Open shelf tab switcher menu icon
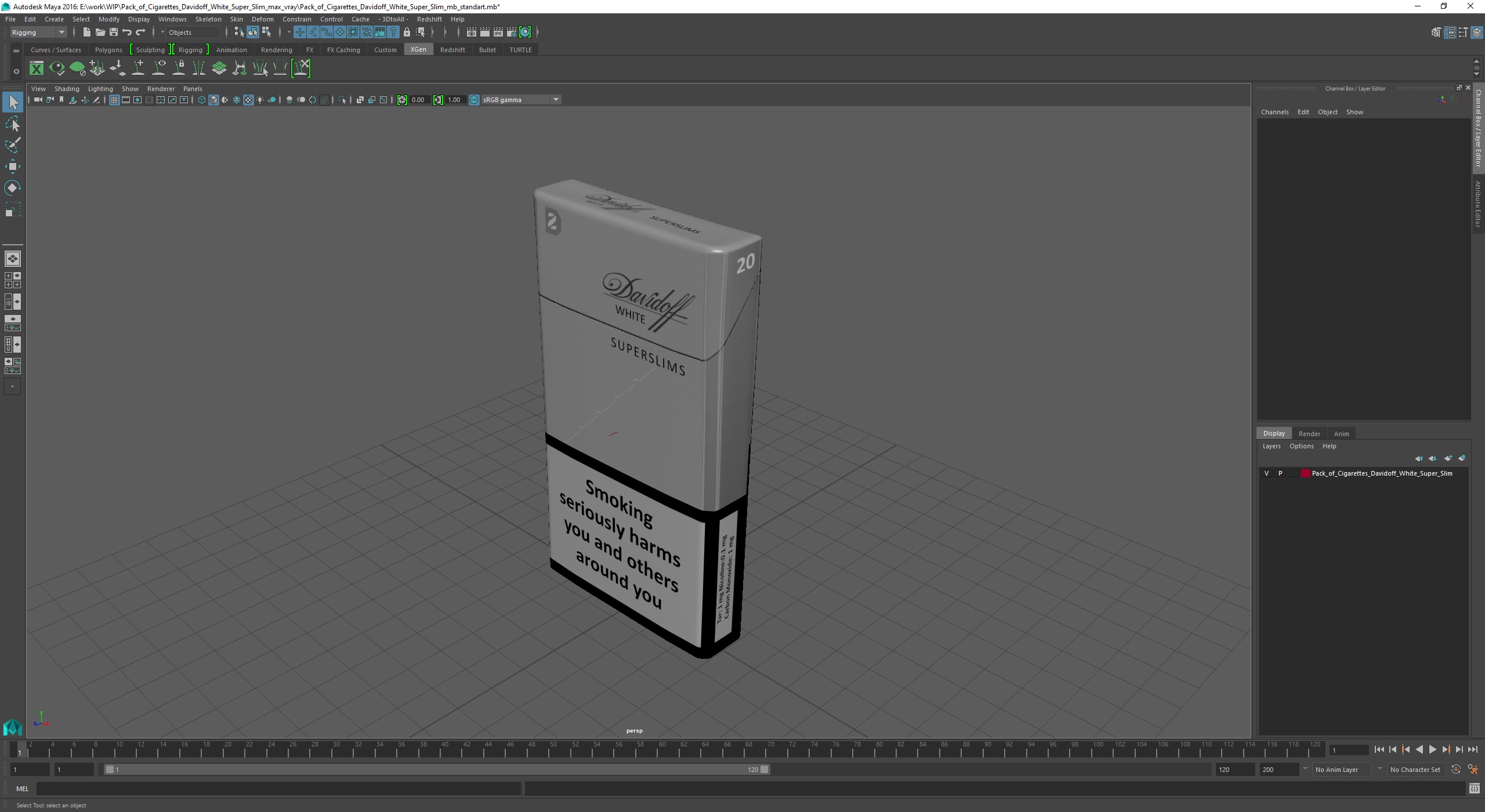 (16, 51)
